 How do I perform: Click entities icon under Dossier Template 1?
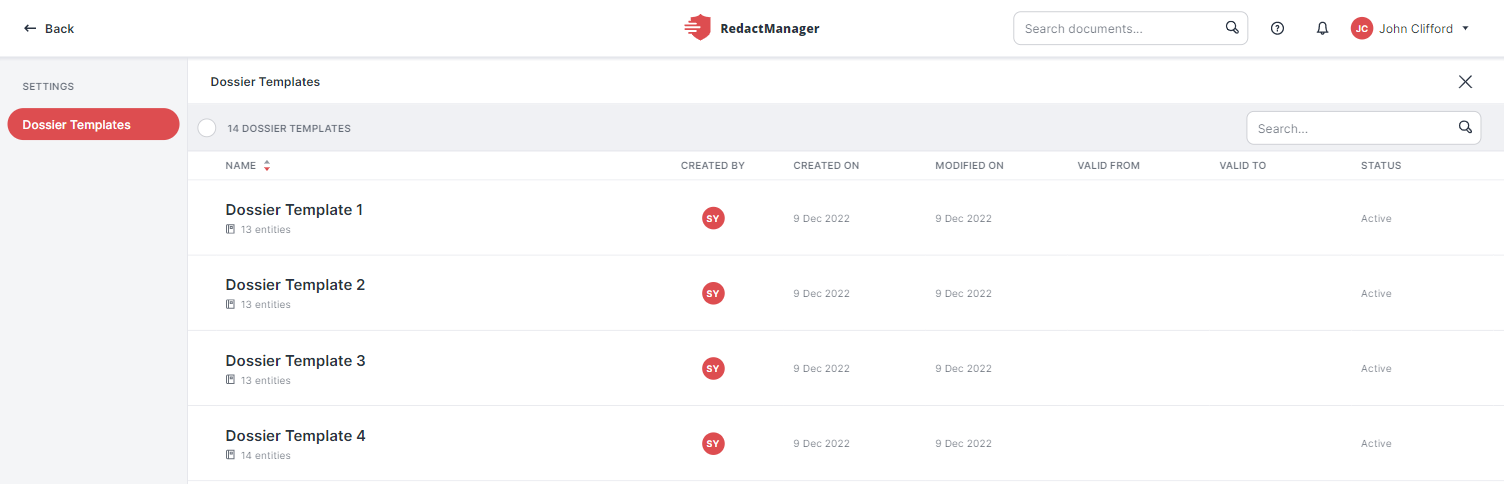click(x=231, y=230)
